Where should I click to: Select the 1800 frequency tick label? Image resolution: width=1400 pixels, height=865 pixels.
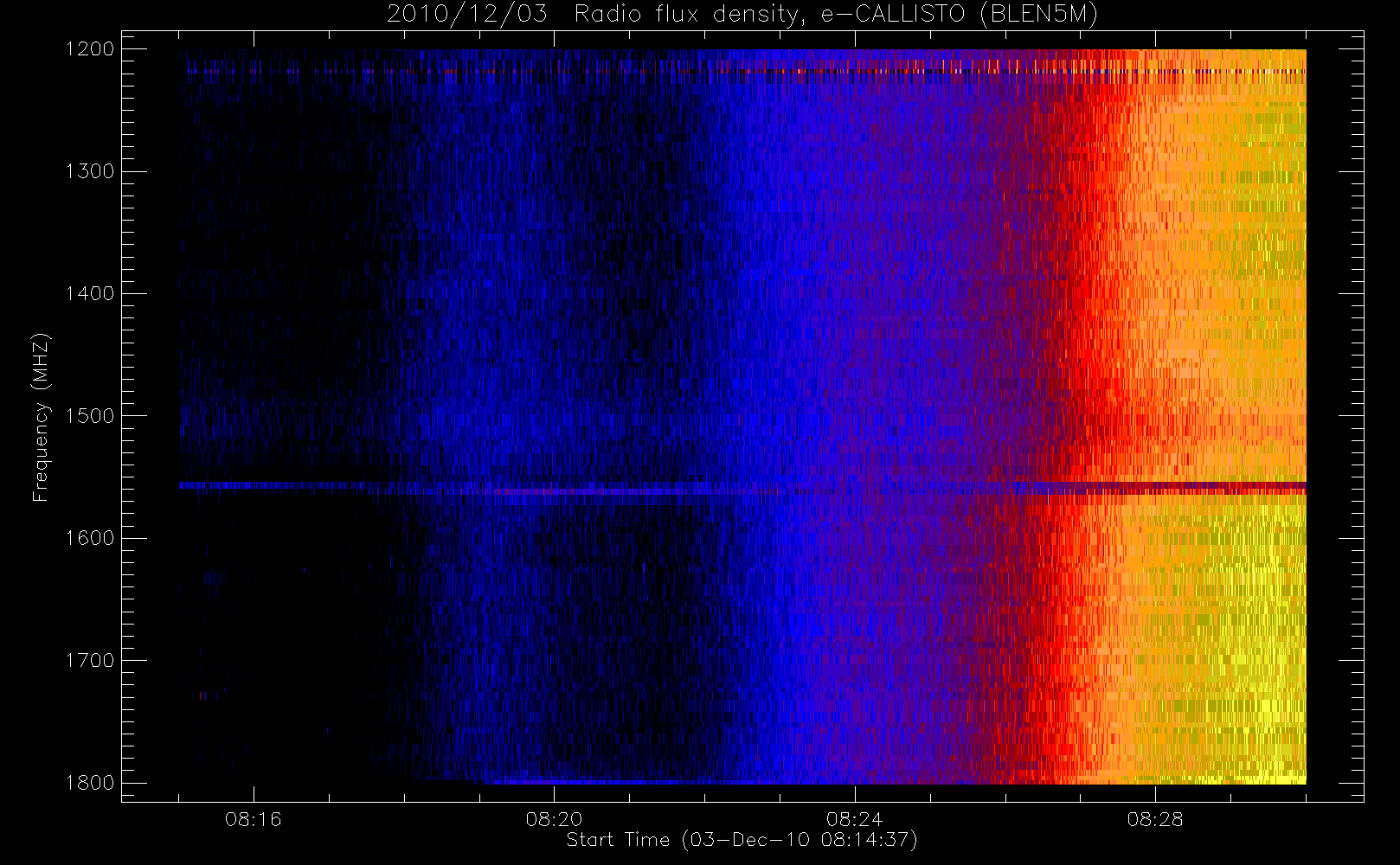(90, 783)
